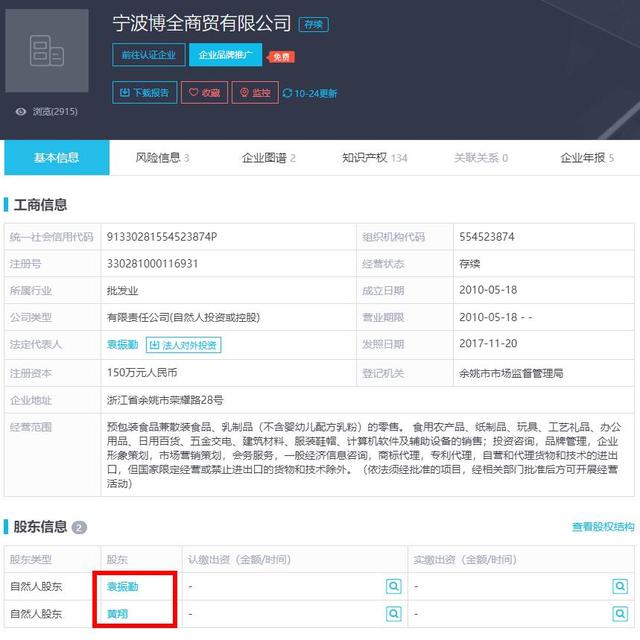Click the 10-24更新 update text
The width and height of the screenshot is (640, 640).
click(x=316, y=93)
